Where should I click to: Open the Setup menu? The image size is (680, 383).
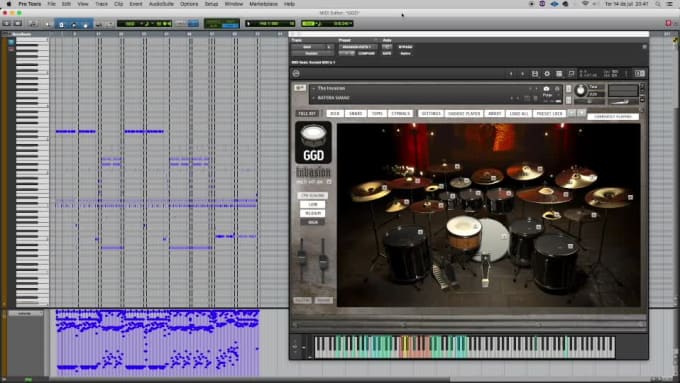pyautogui.click(x=211, y=4)
